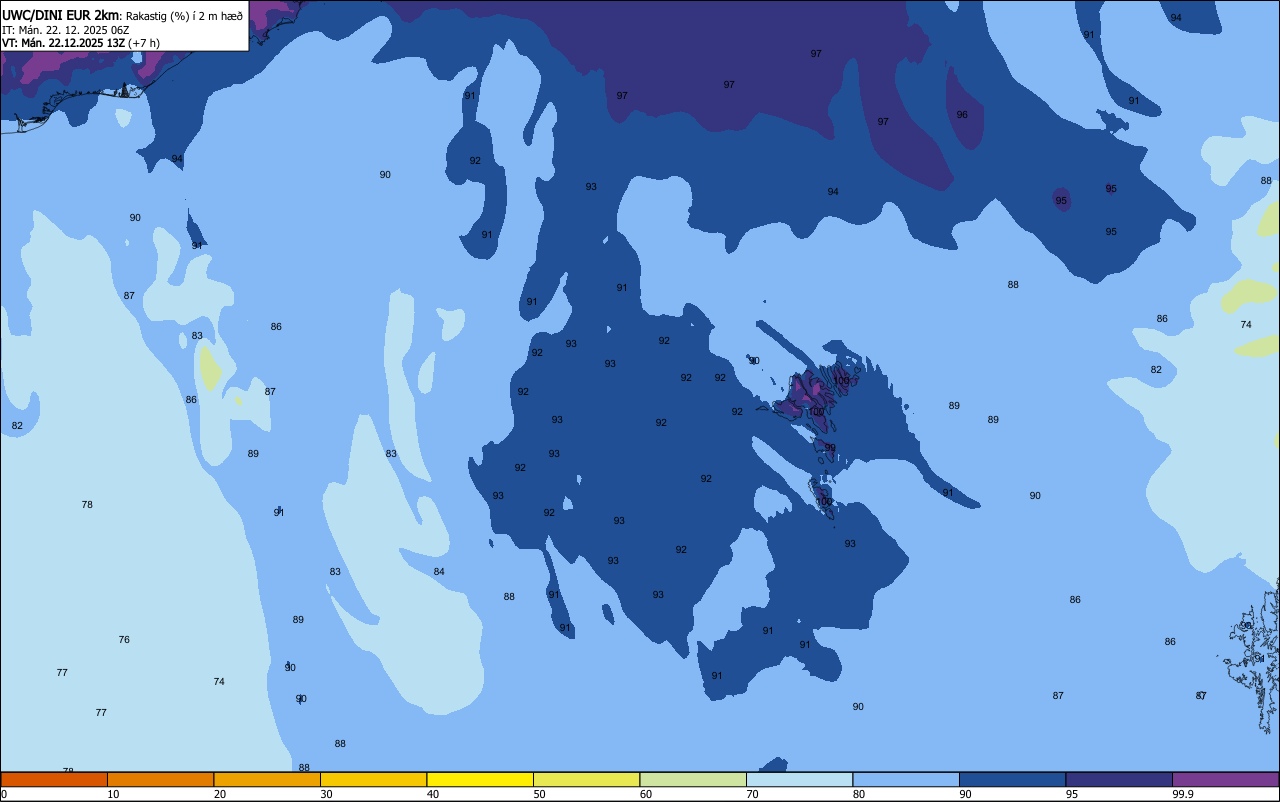The width and height of the screenshot is (1280, 802).
Task: Click the 'IT: Mán. 22. 12. 2025 06Z' line
Action: (65, 30)
